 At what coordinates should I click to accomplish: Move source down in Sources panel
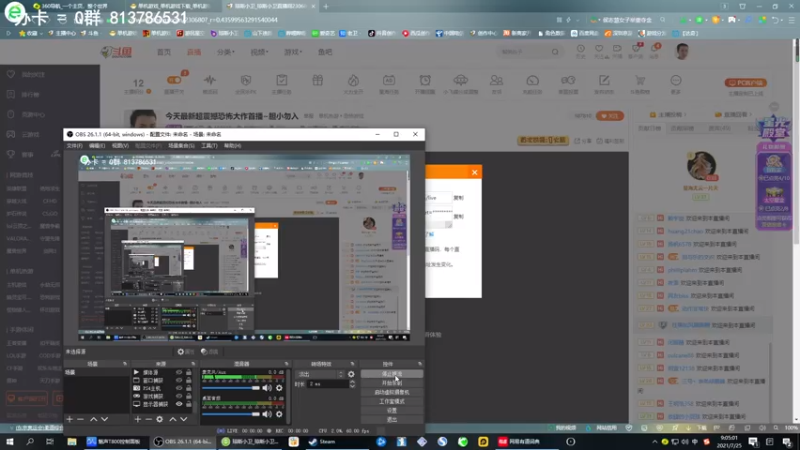pos(184,419)
